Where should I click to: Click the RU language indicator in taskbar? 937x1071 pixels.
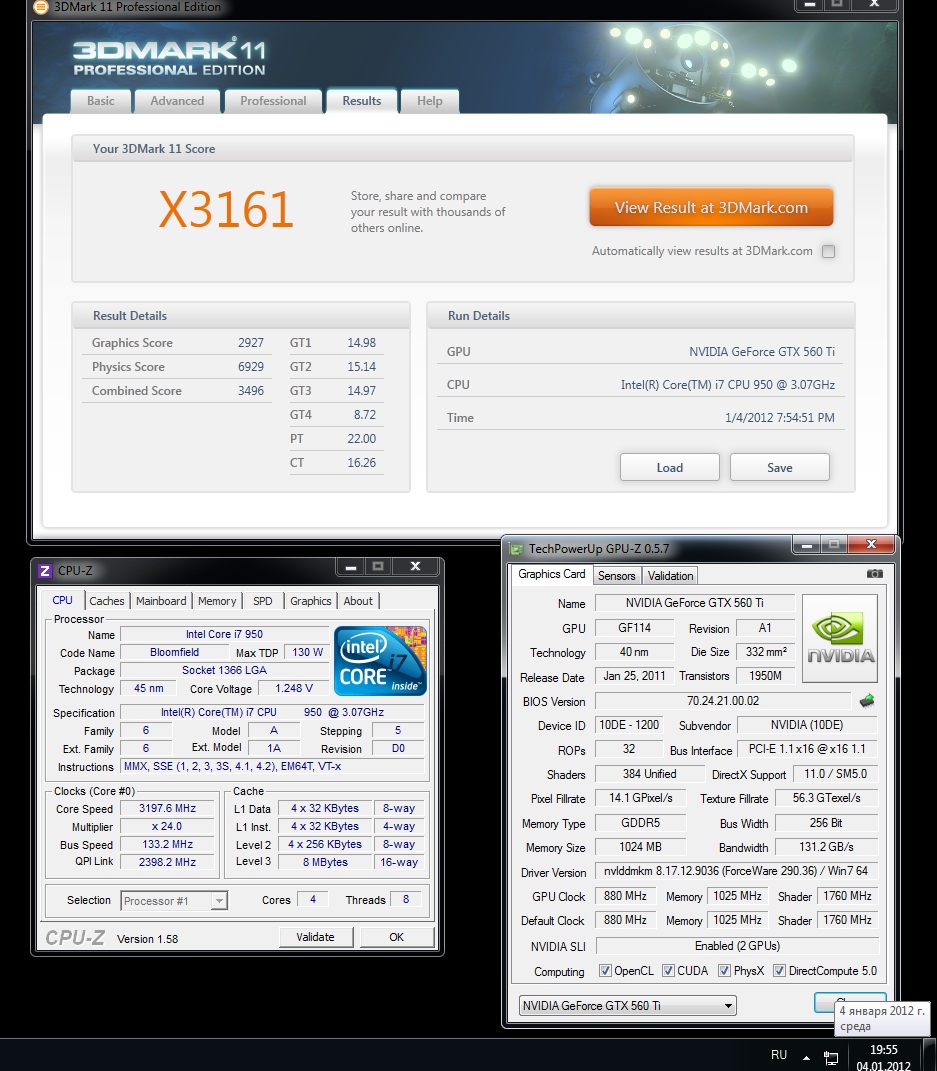pyautogui.click(x=779, y=1055)
